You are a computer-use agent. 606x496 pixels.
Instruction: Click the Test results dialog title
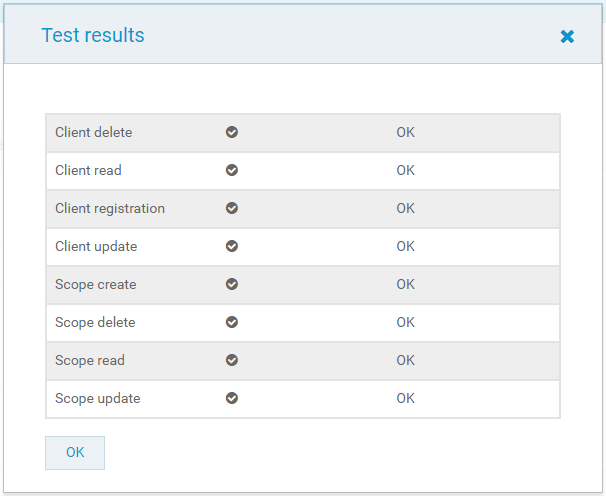tap(93, 35)
